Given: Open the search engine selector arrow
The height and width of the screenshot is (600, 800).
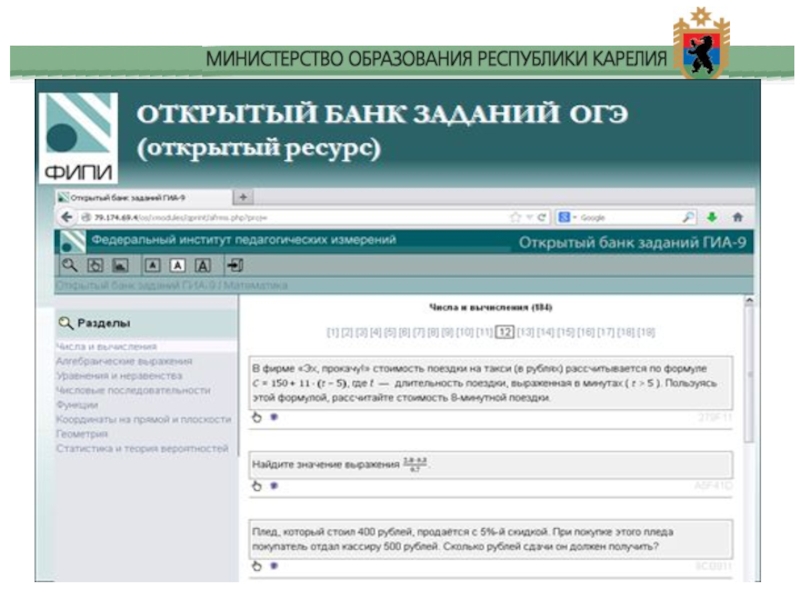Looking at the screenshot, I should point(574,218).
